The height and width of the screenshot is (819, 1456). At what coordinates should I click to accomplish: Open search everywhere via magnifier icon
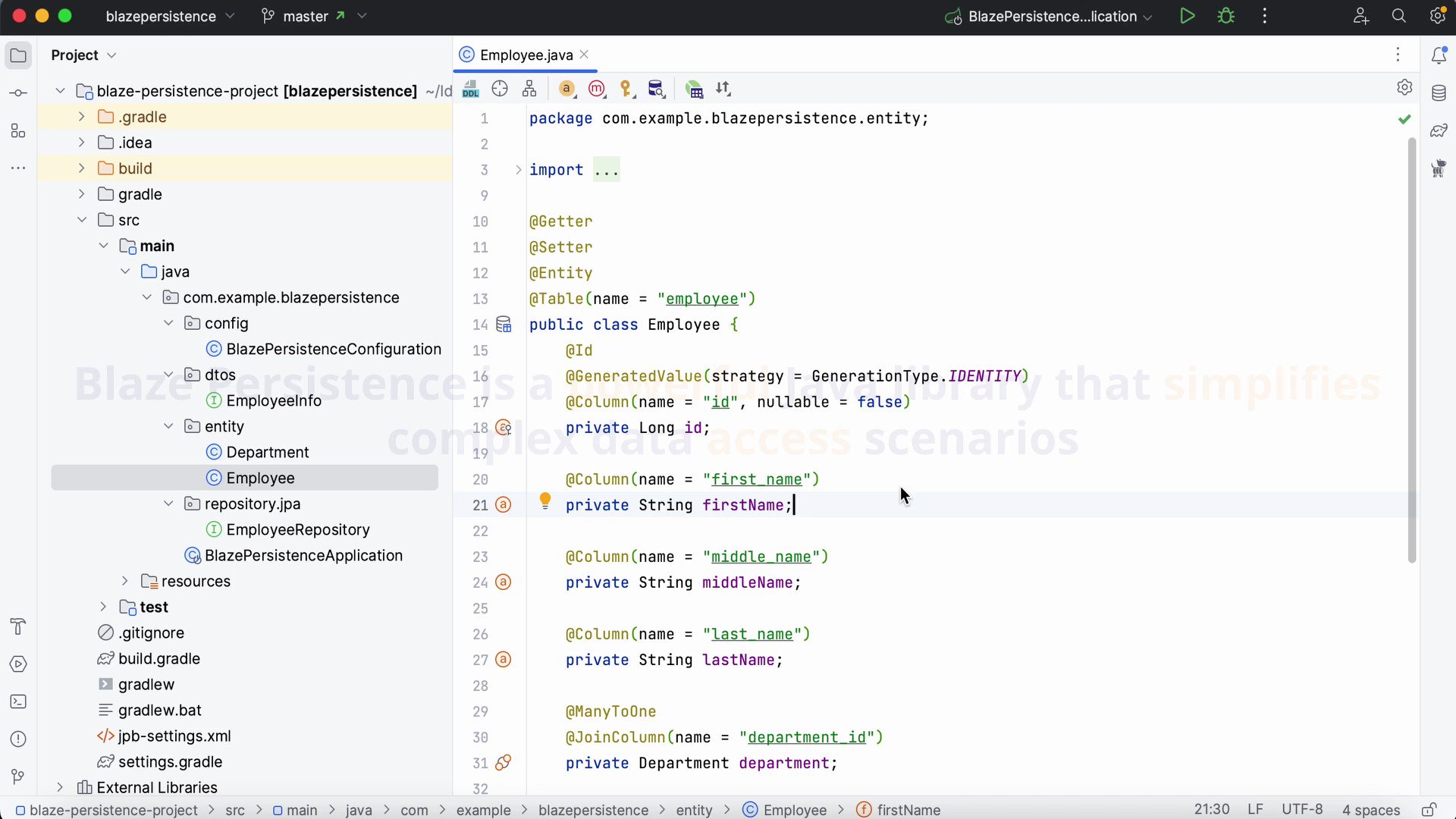coord(1399,16)
